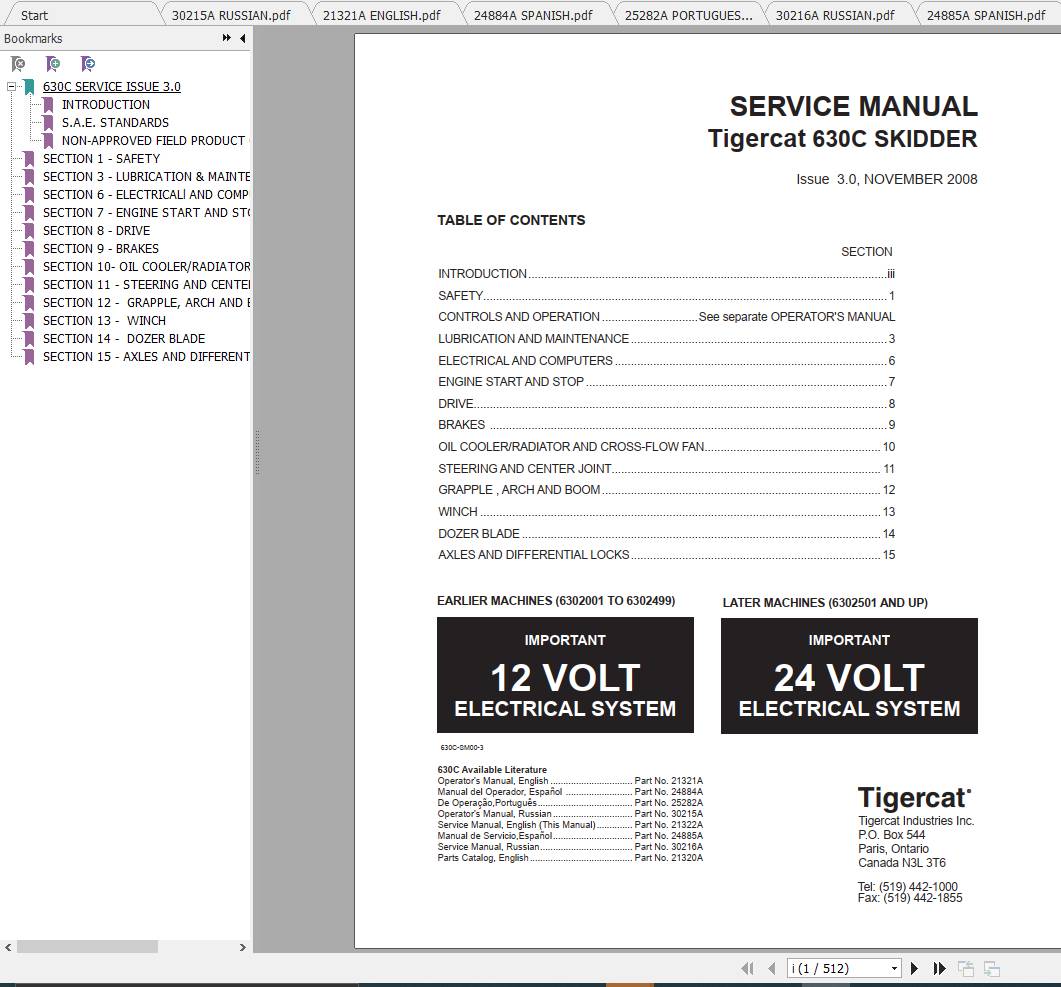Open the page number dropdown arrow
1061x987 pixels.
895,969
